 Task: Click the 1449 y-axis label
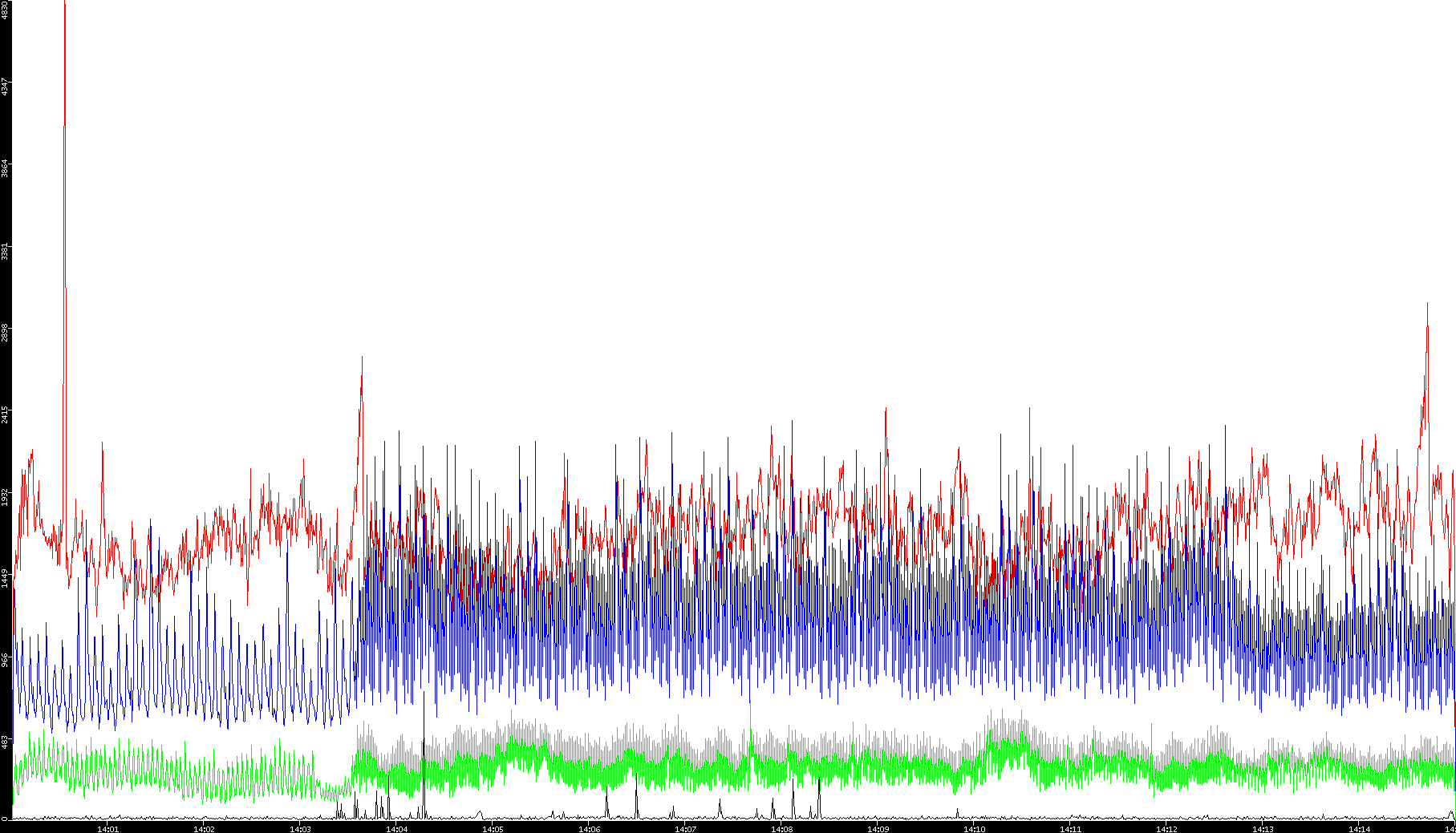pyautogui.click(x=5, y=578)
